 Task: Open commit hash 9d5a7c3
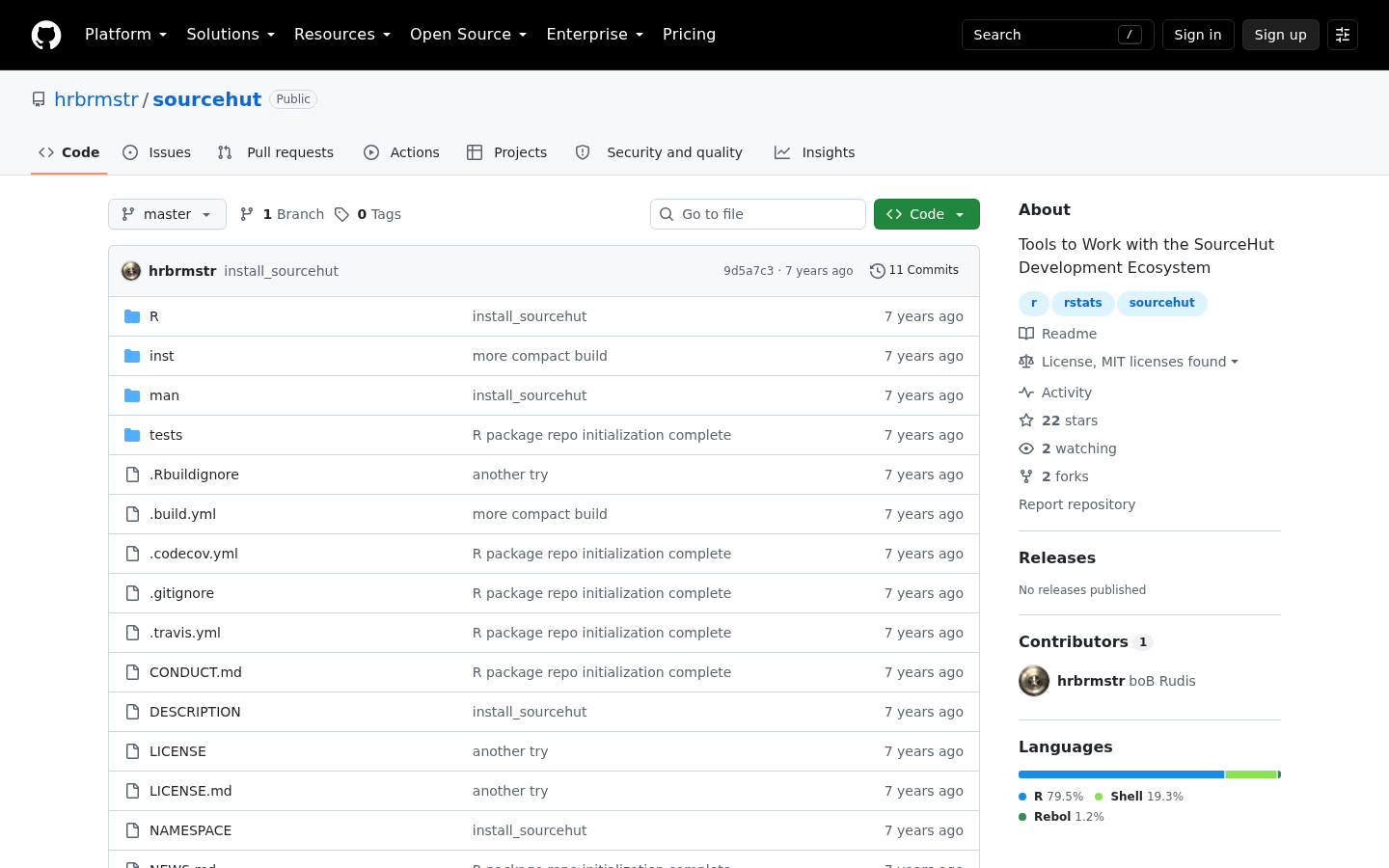click(749, 271)
